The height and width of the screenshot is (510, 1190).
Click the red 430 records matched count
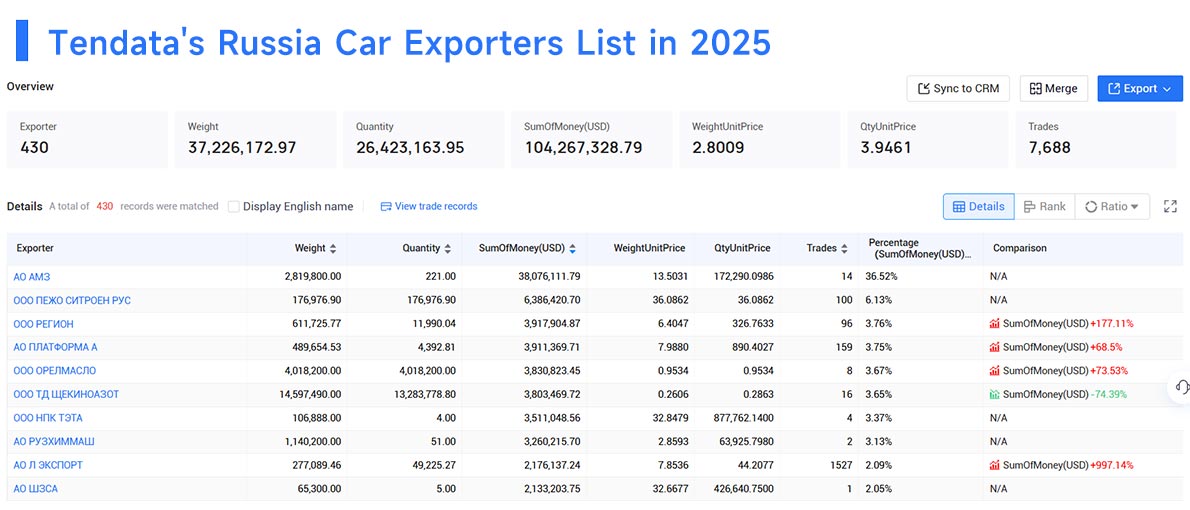105,206
